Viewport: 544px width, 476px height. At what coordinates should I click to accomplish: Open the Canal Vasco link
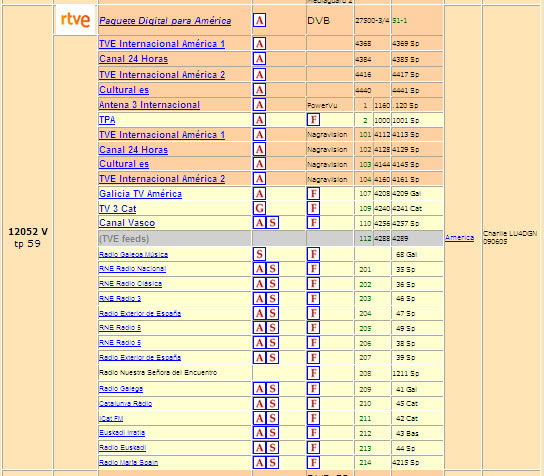coord(127,223)
